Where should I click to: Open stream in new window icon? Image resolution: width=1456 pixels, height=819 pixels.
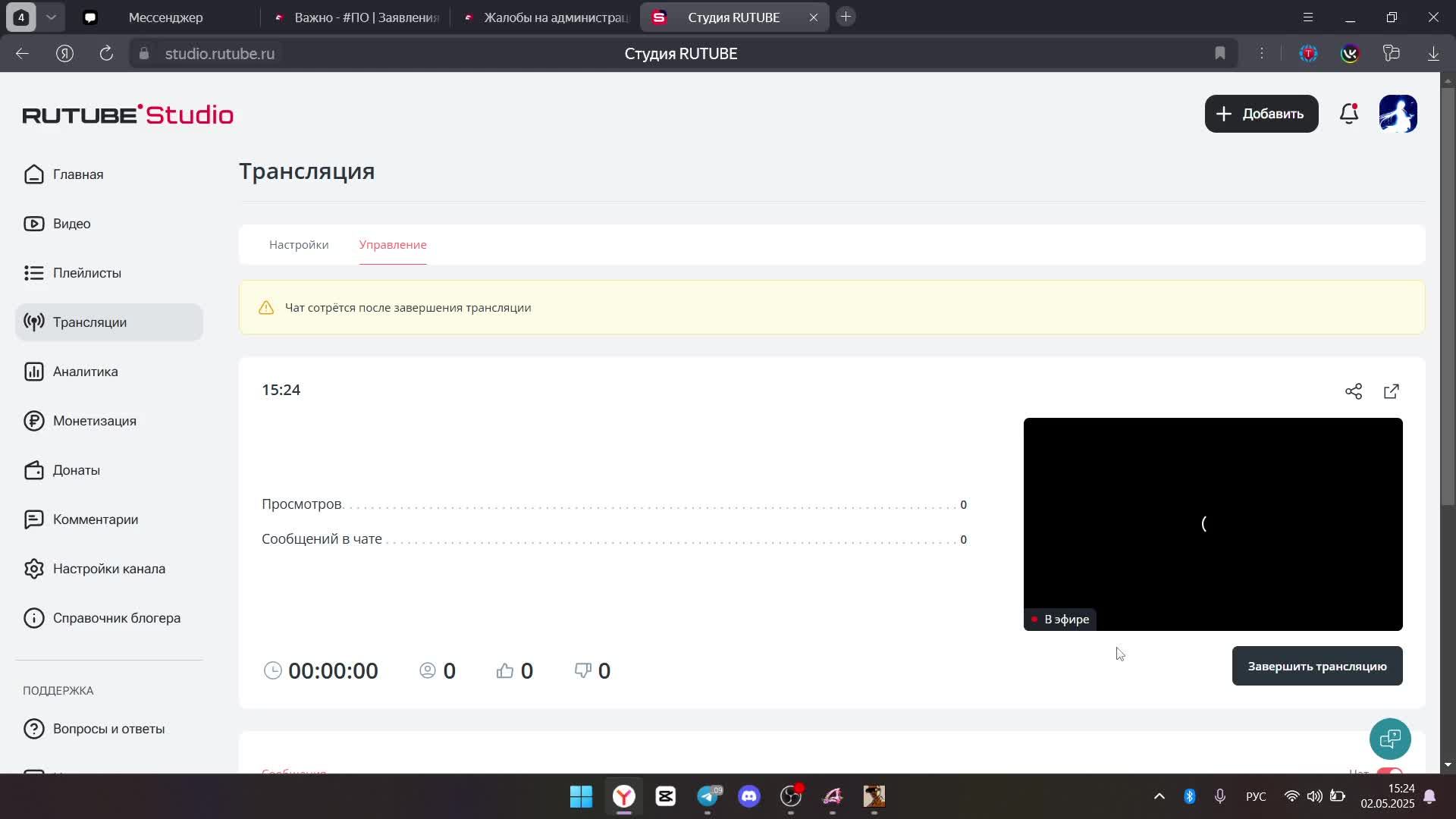1392,391
